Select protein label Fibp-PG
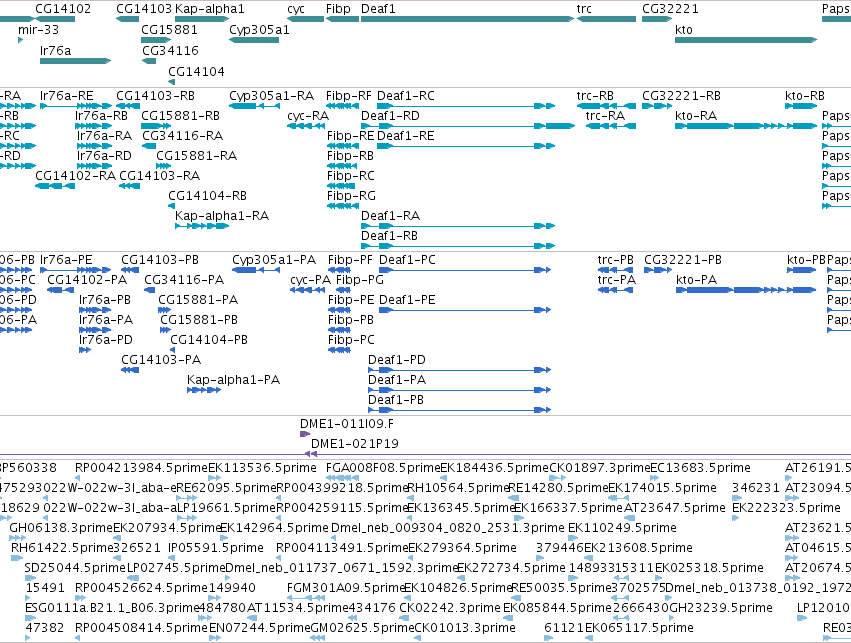The height and width of the screenshot is (643, 851). (x=360, y=280)
